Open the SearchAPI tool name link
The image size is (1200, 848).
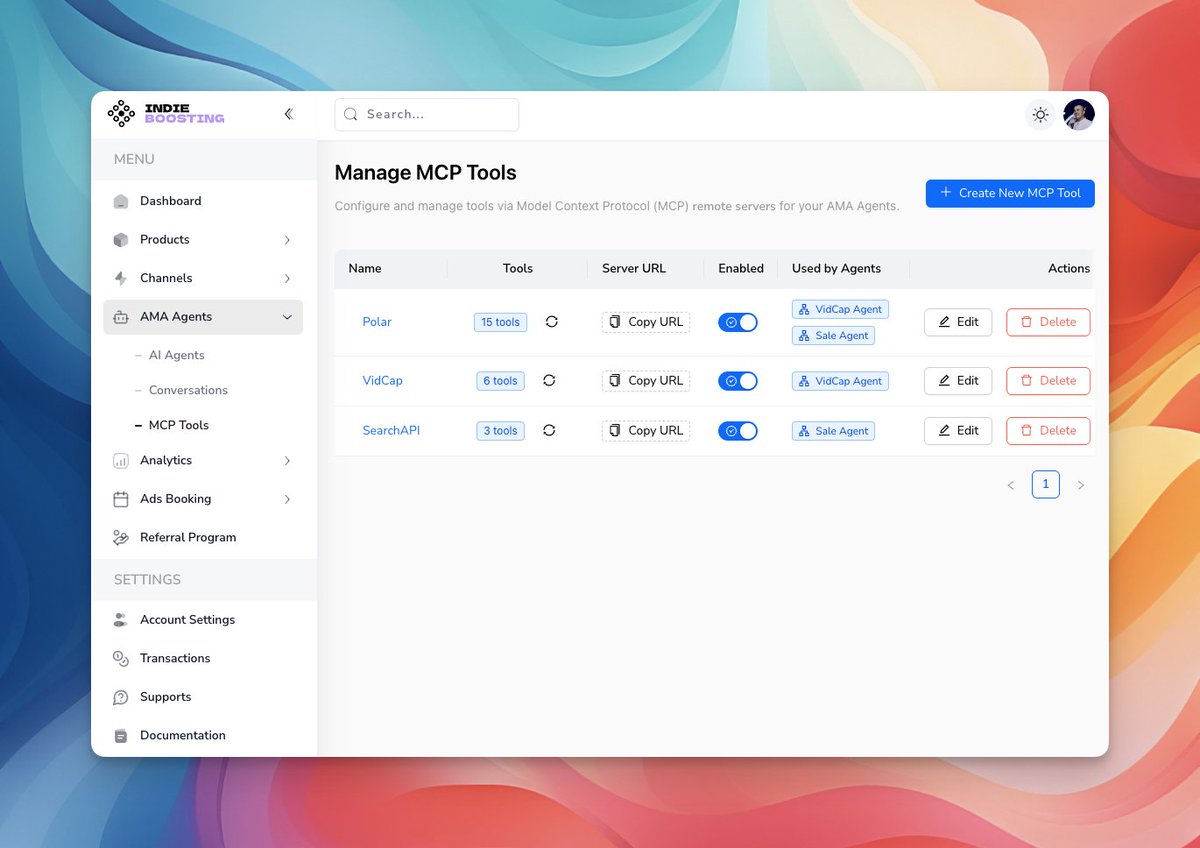click(x=391, y=431)
